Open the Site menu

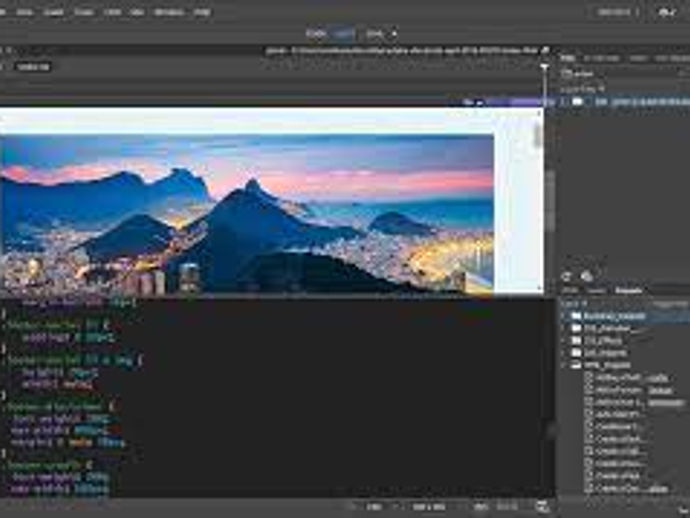(x=137, y=12)
